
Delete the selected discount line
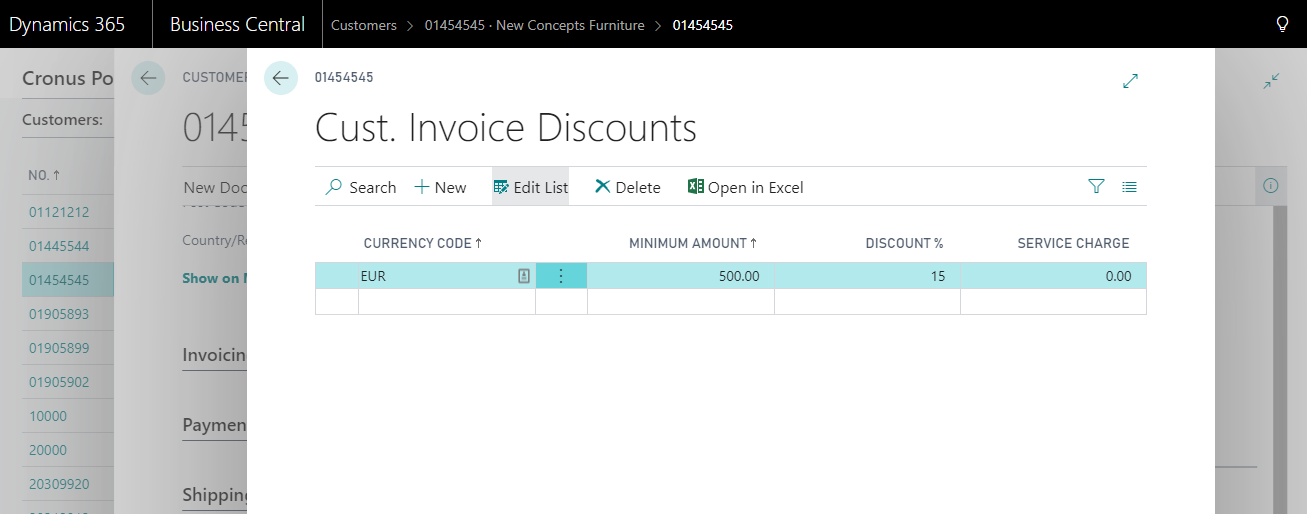pos(628,187)
